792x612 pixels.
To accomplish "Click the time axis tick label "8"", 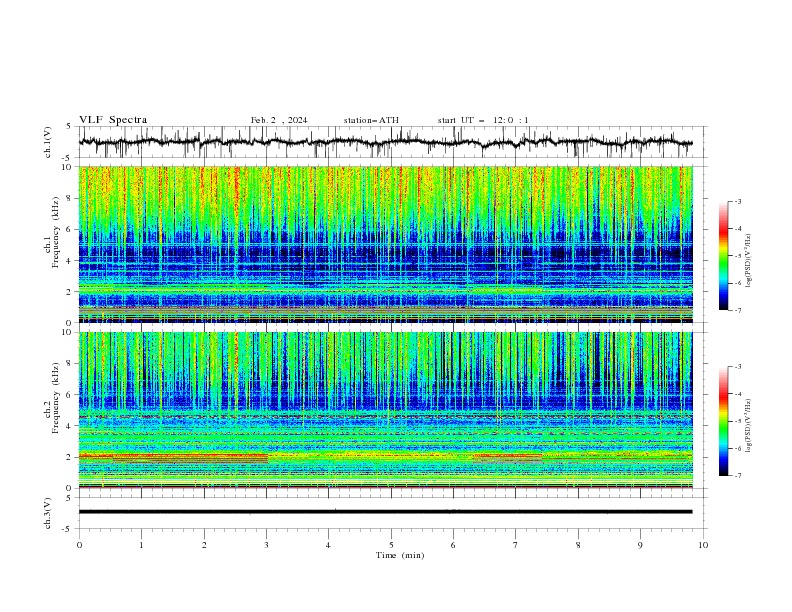I will click(578, 545).
